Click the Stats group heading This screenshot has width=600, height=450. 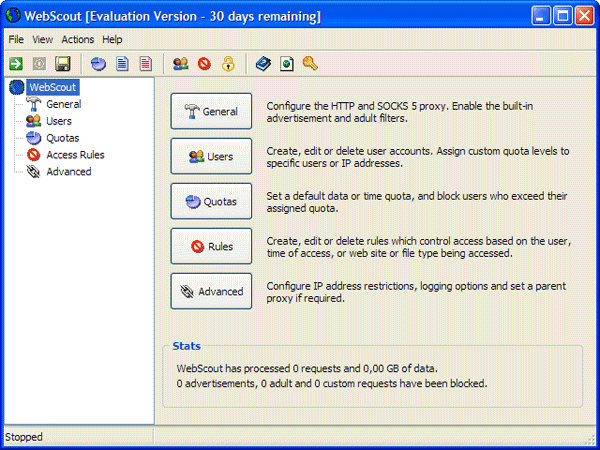pos(186,346)
